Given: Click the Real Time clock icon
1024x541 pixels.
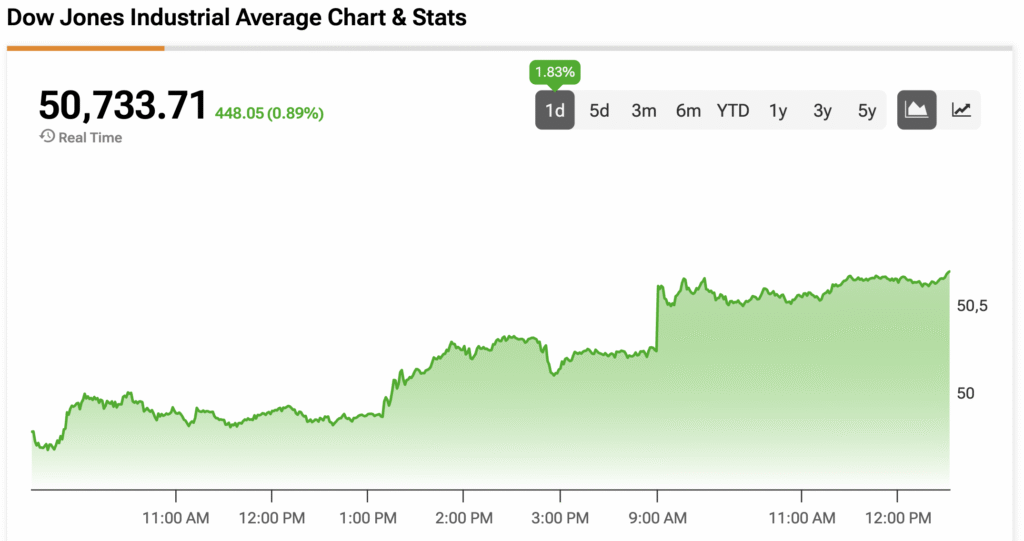Looking at the screenshot, I should click(x=47, y=136).
